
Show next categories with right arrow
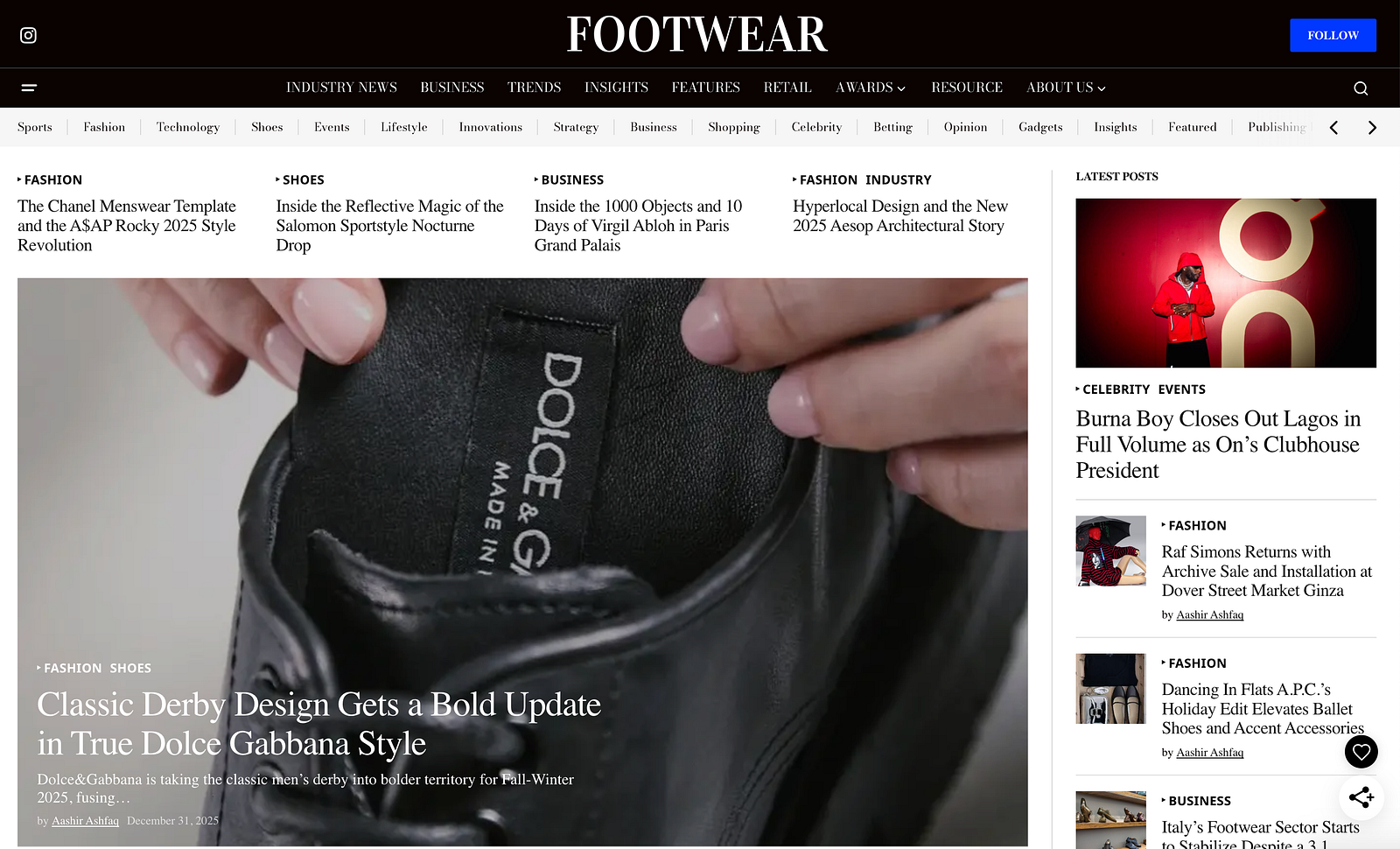click(1372, 128)
